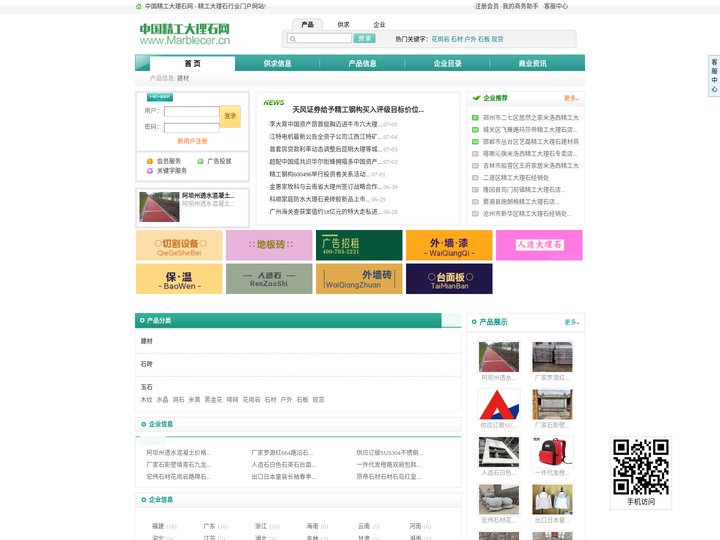The width and height of the screenshot is (720, 540).
Task: Open the dark 台面板 TaiMianBan banner
Action: tap(449, 279)
